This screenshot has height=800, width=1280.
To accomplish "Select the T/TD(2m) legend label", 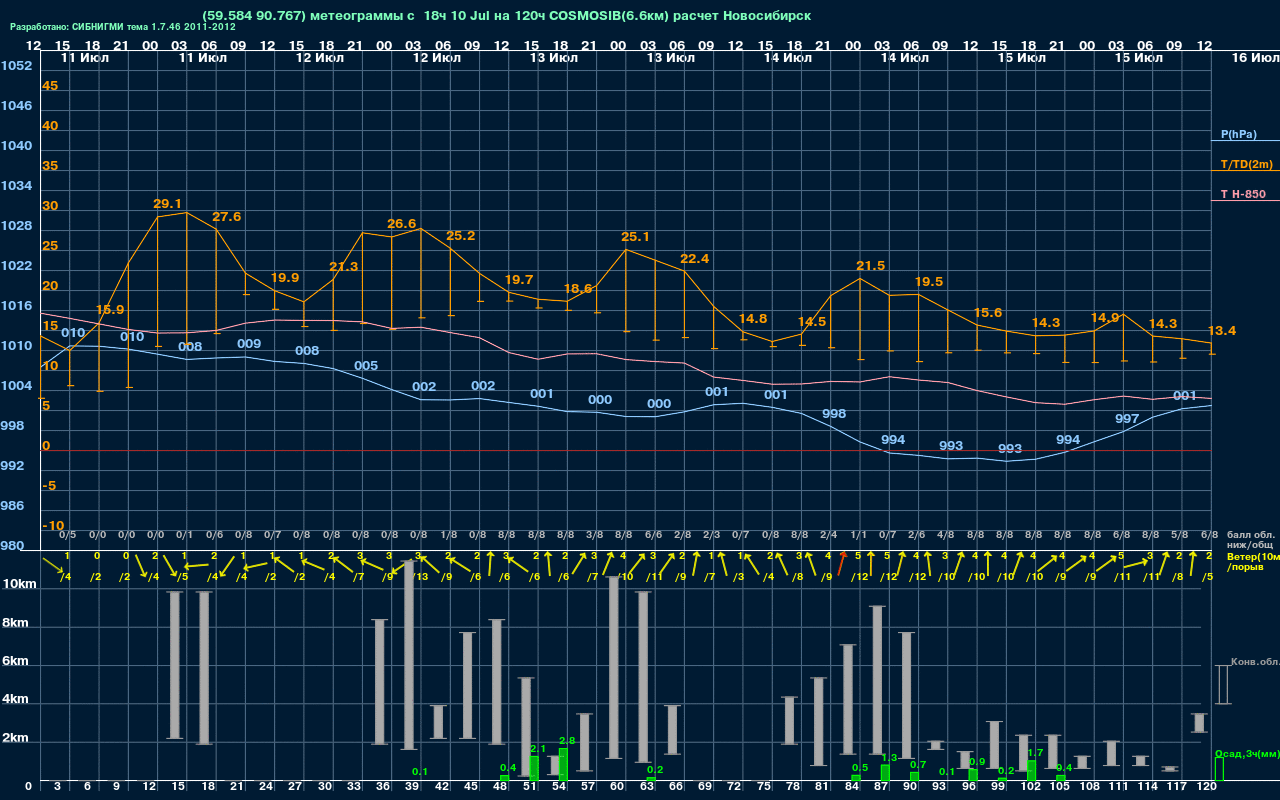I will click(x=1246, y=164).
